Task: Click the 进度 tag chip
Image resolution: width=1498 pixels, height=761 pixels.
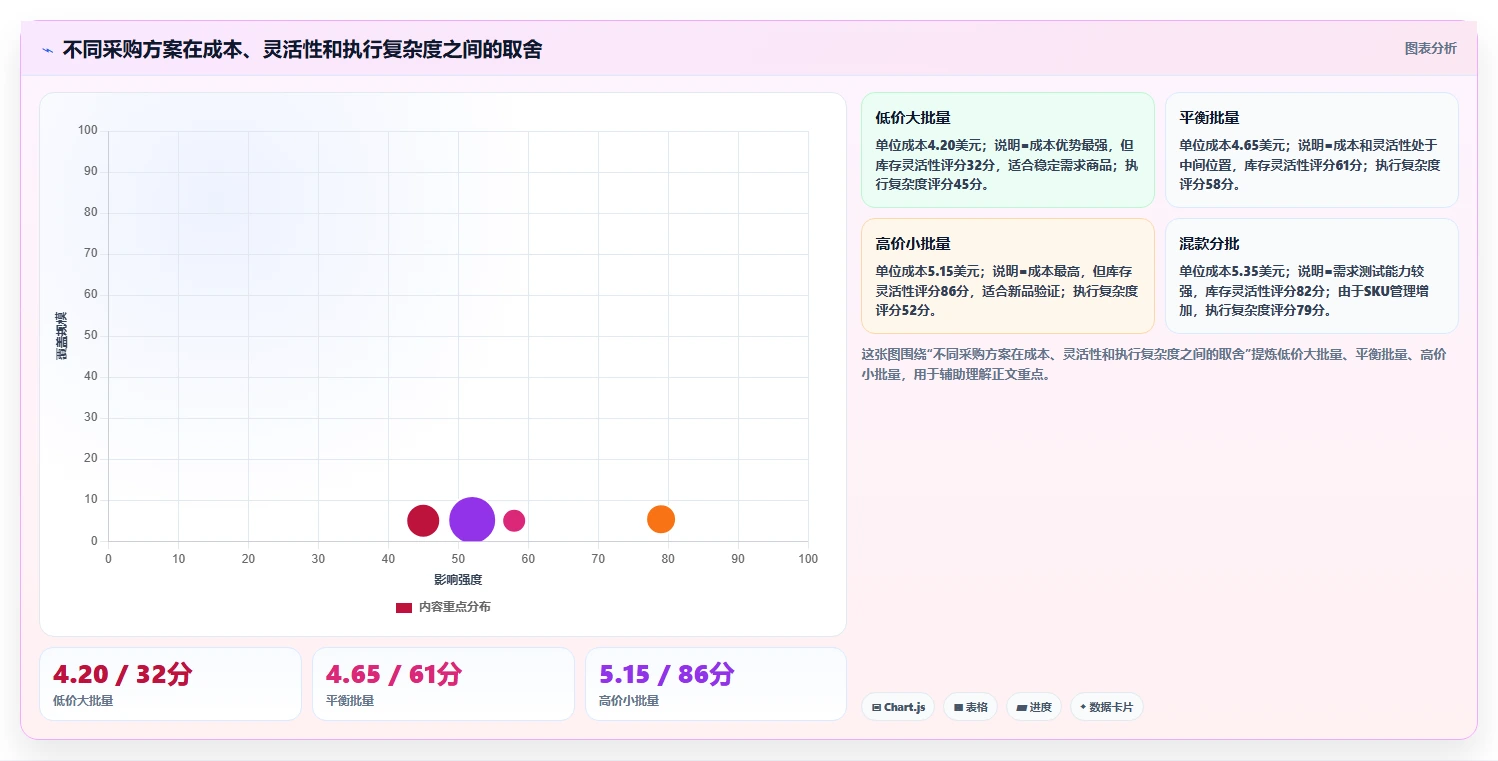Action: pos(1034,707)
